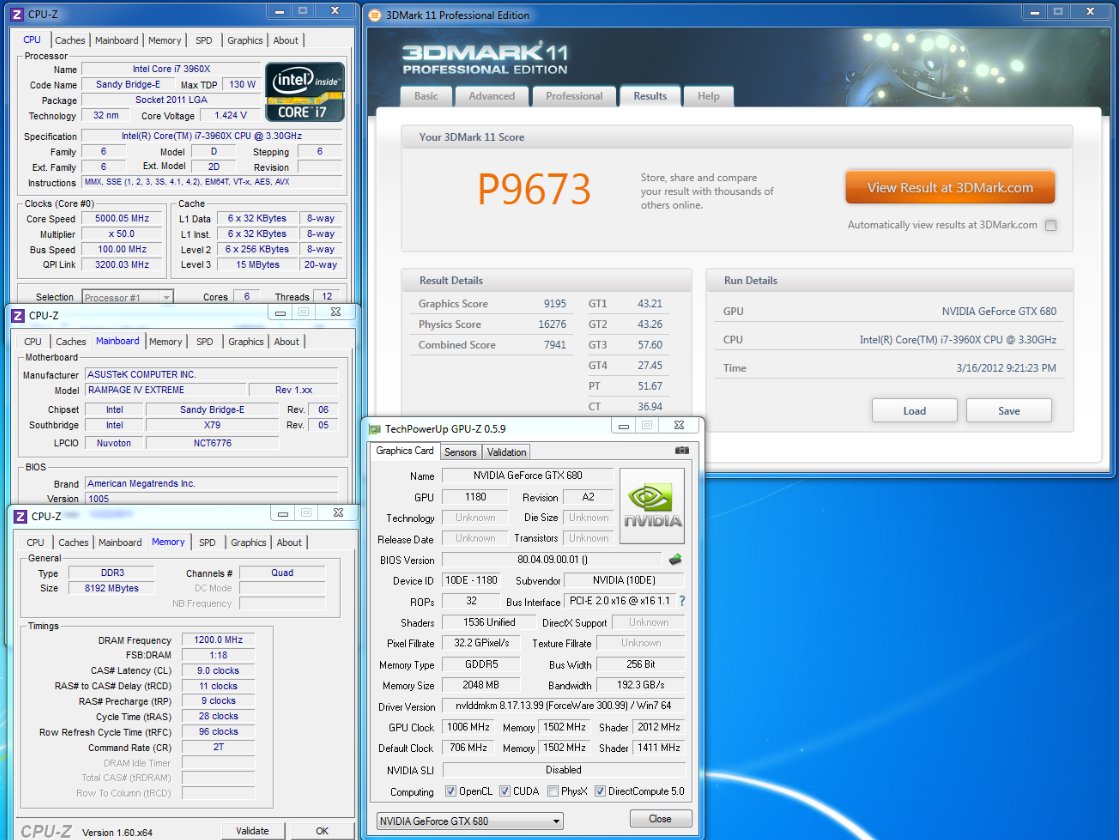Image resolution: width=1119 pixels, height=840 pixels.
Task: Click the 3DMark 11 title bar icon
Action: [375, 14]
